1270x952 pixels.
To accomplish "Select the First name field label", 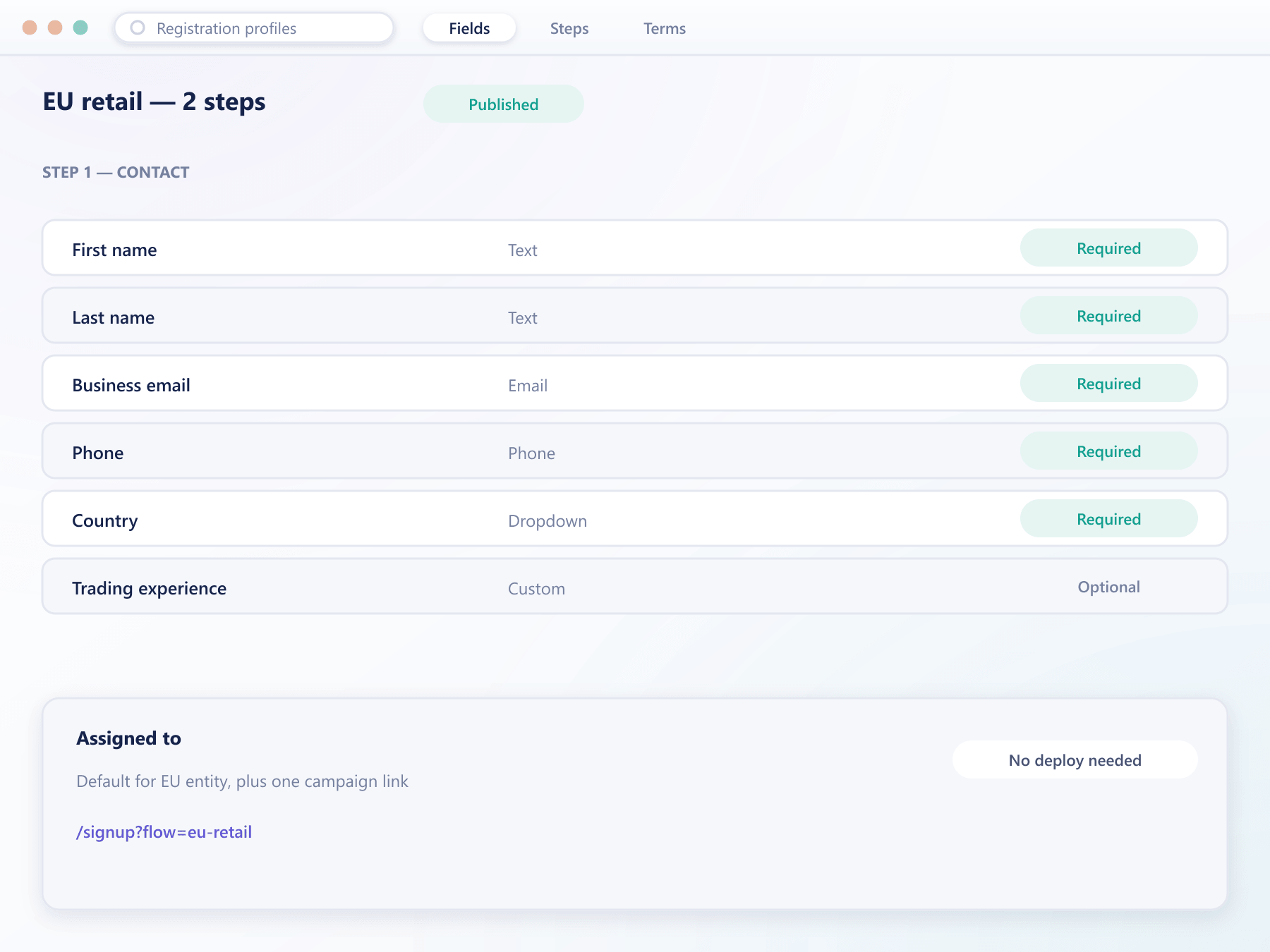I will [x=114, y=250].
